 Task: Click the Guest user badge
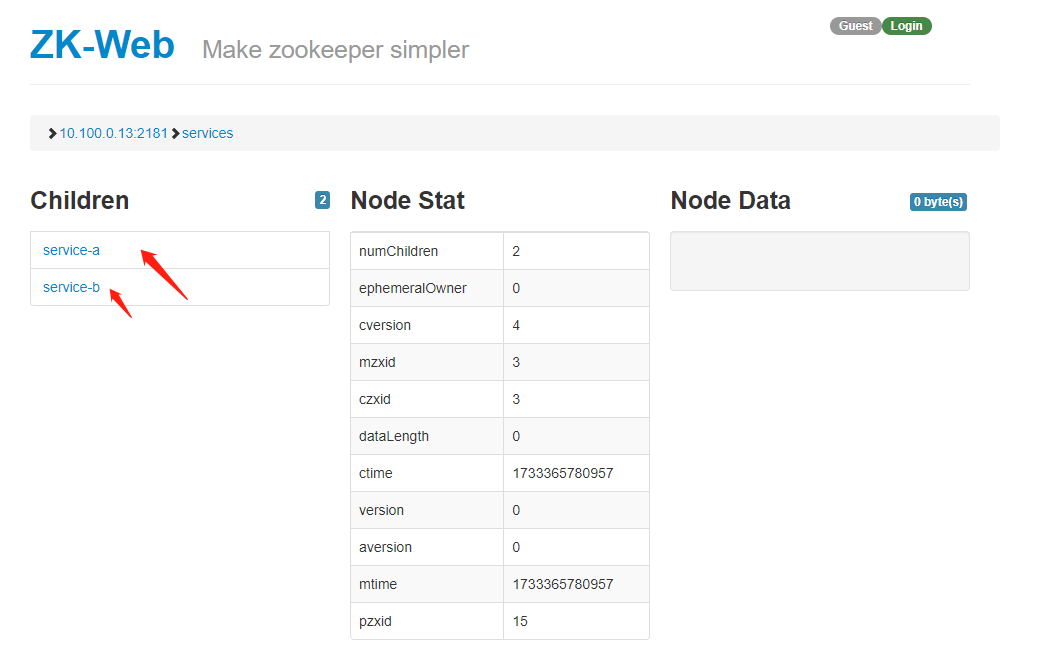(x=855, y=26)
